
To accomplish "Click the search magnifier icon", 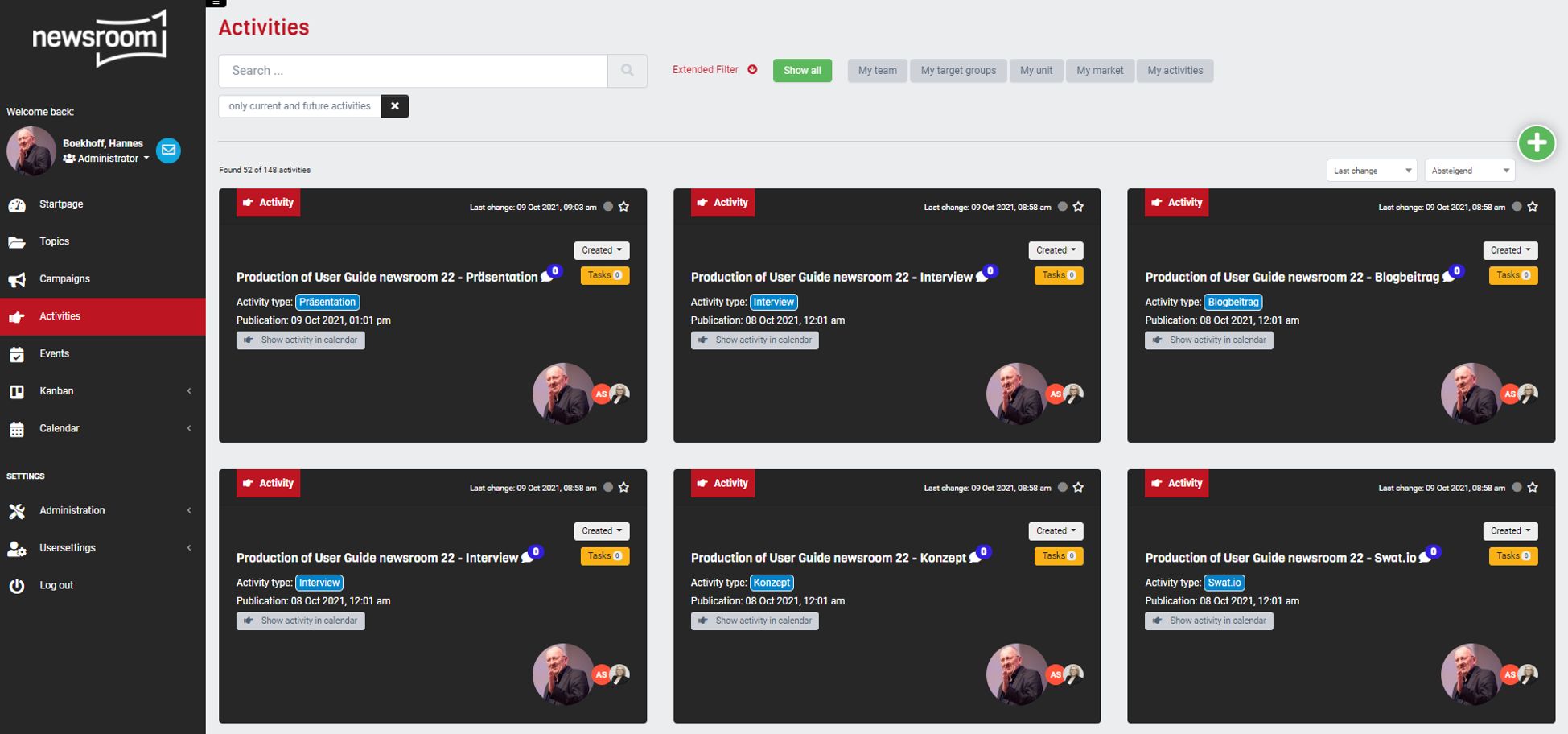I will click(628, 71).
